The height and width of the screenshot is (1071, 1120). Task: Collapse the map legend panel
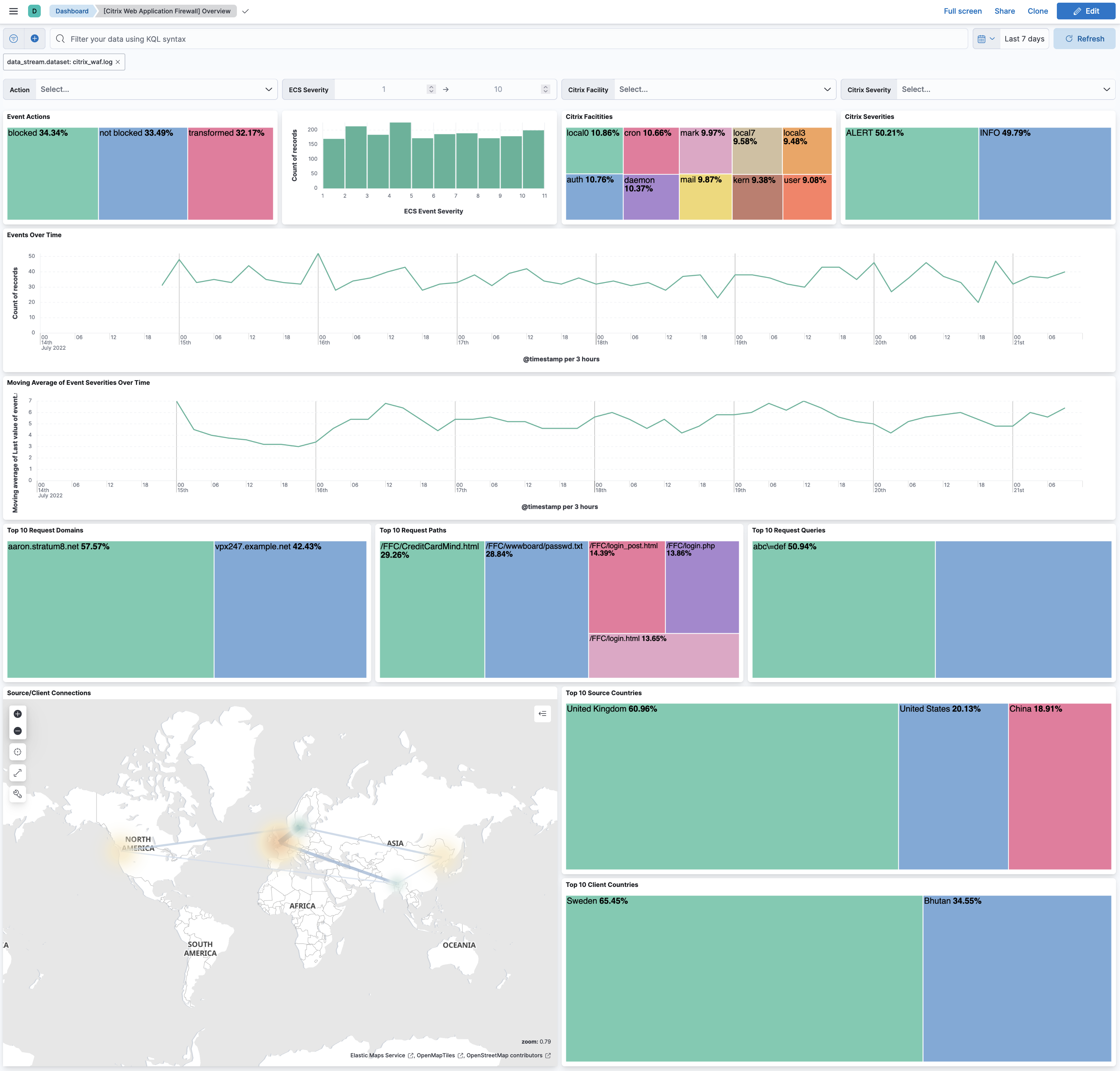(542, 714)
